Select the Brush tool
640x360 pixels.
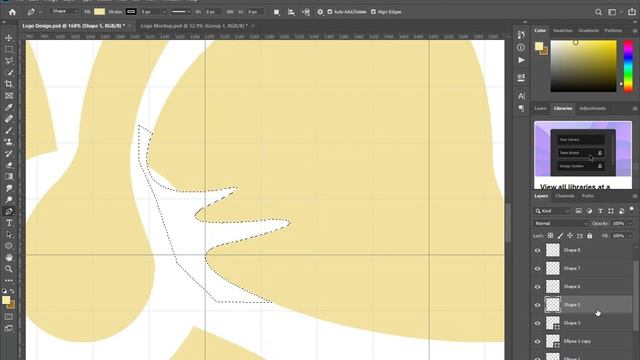pyautogui.click(x=9, y=131)
